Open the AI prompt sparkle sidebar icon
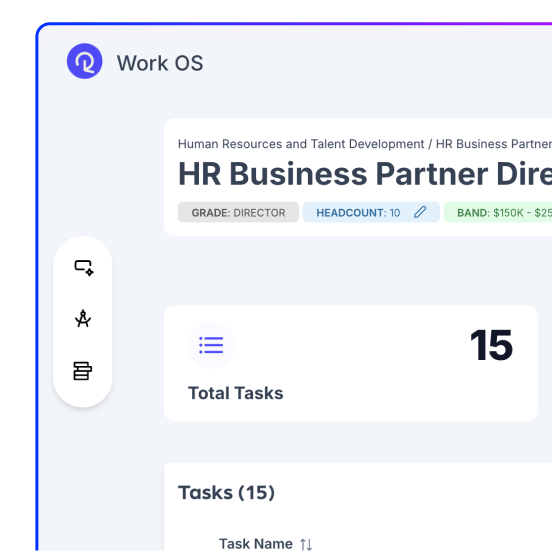The height and width of the screenshot is (551, 552). (x=83, y=268)
